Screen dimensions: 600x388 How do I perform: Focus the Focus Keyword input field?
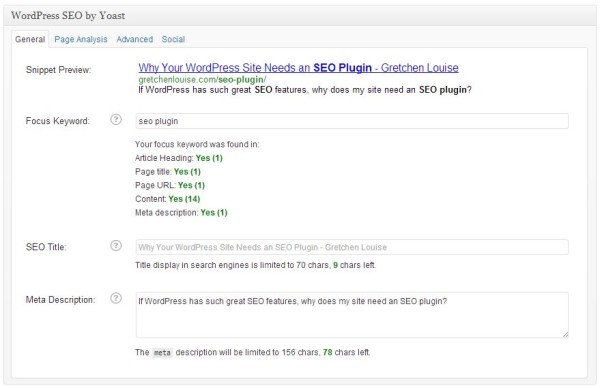click(x=352, y=121)
